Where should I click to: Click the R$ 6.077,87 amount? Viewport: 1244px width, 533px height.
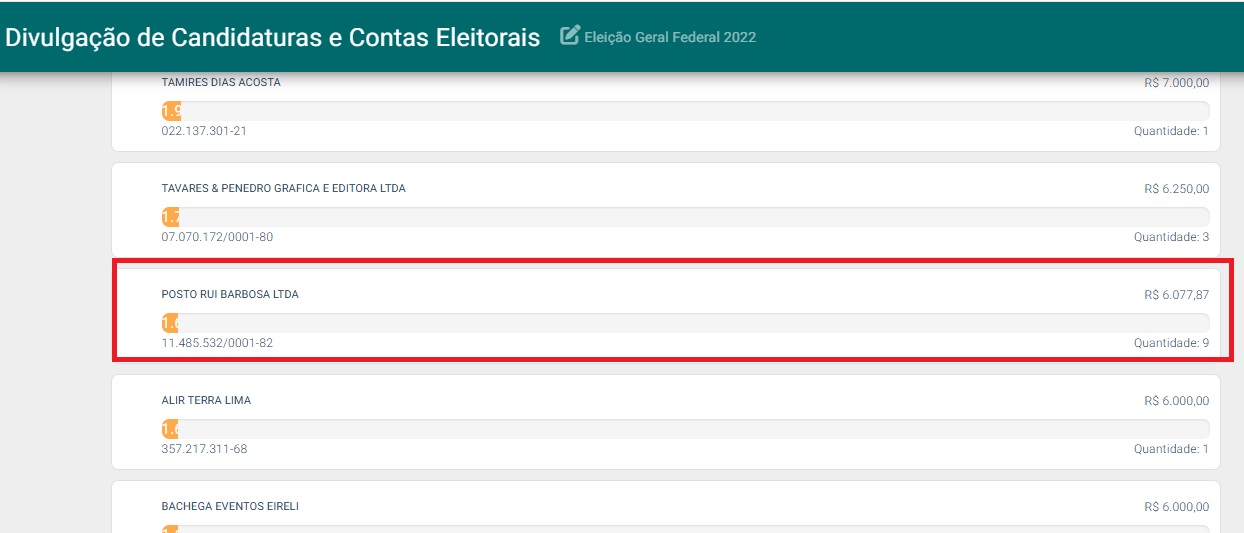tap(1176, 295)
